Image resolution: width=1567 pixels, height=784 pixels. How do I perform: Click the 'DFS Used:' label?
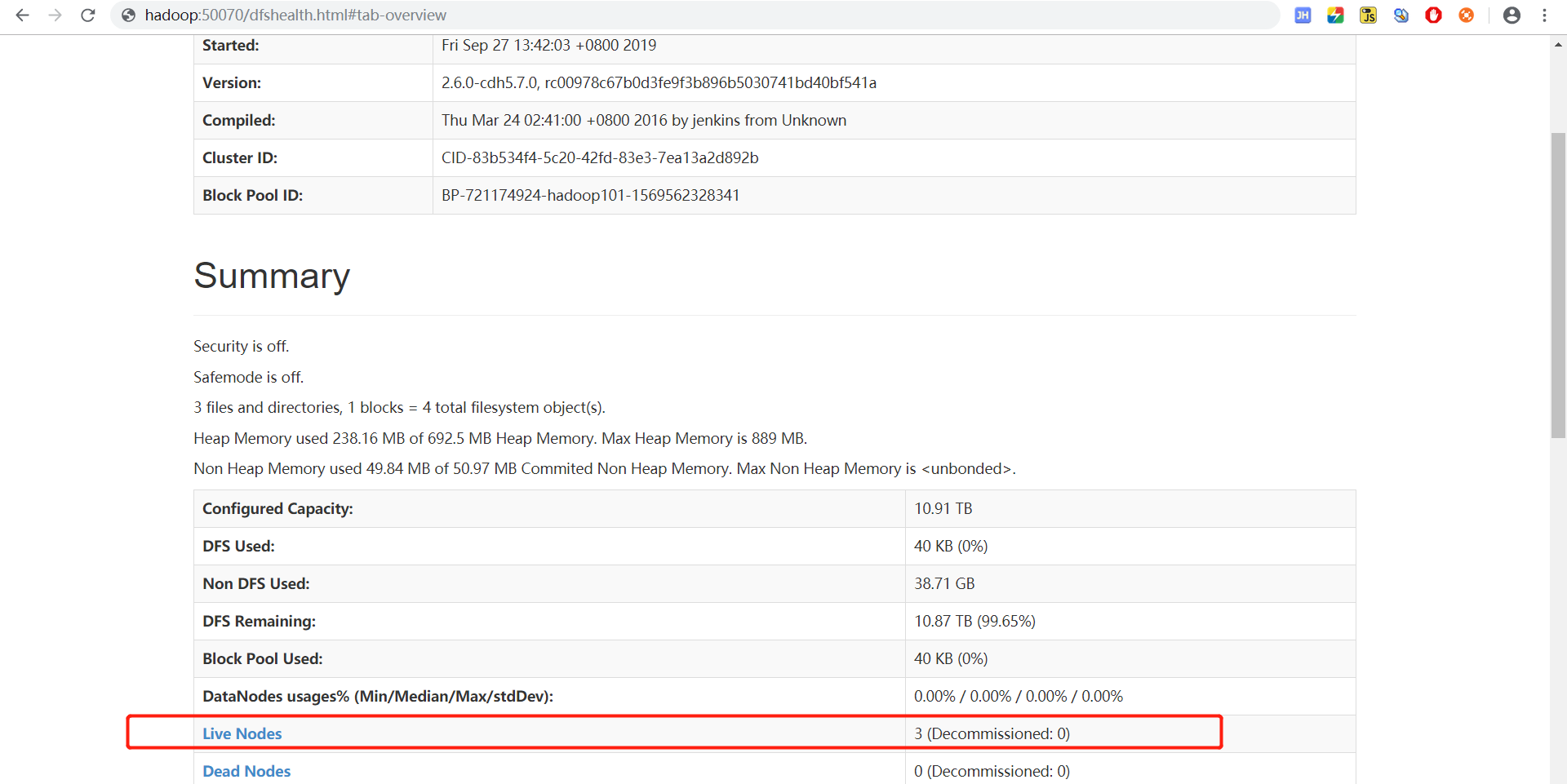[238, 546]
